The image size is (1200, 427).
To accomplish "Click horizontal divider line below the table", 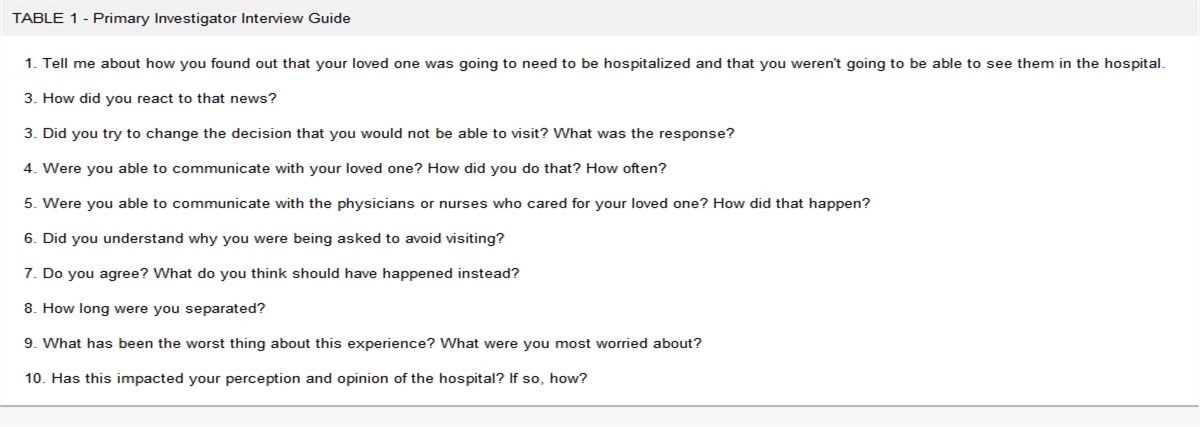I will 600,406.
